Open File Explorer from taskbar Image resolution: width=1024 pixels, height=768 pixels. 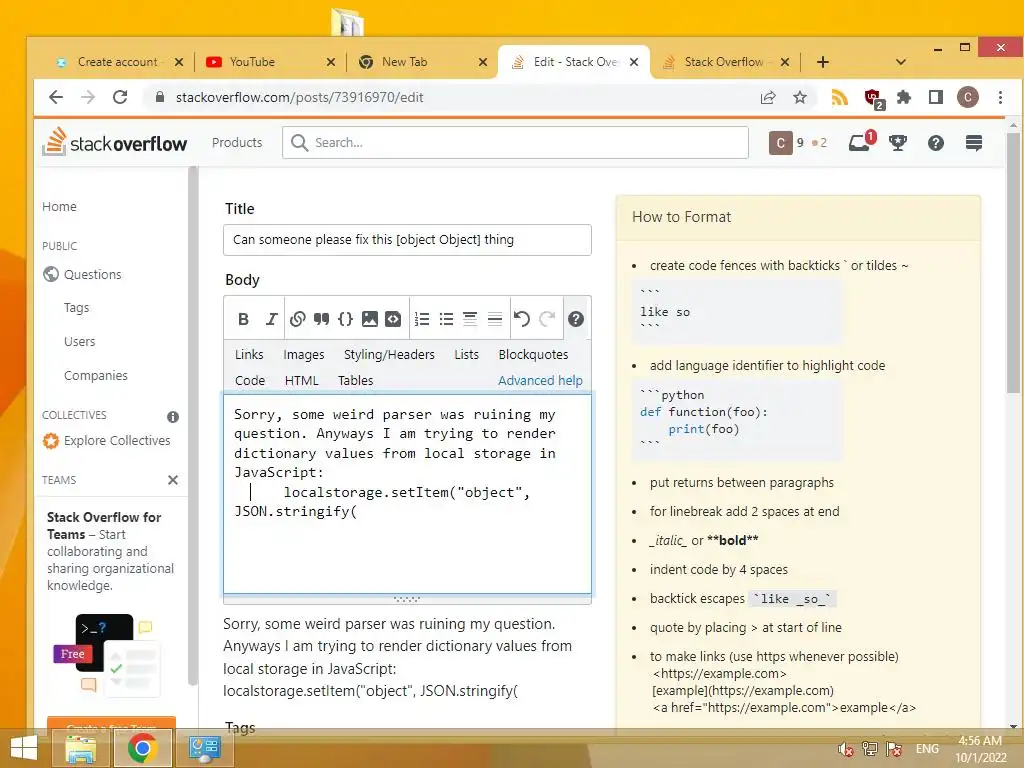tap(82, 748)
